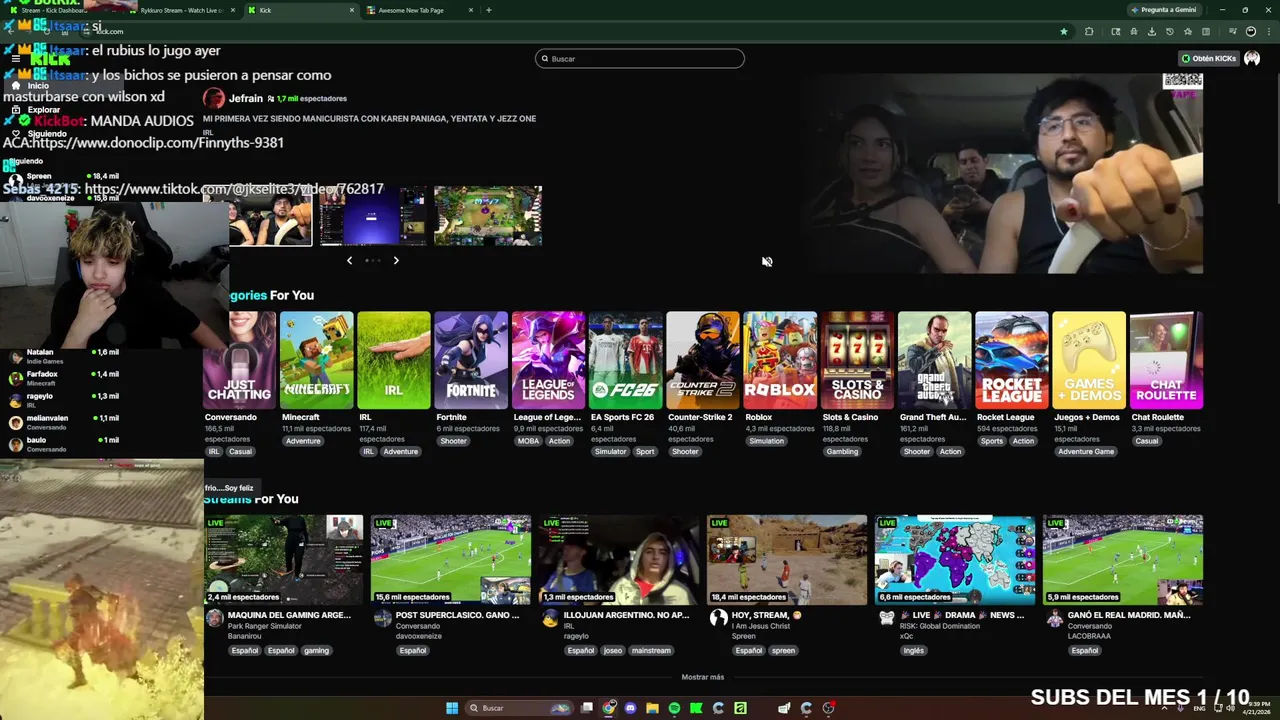
Task: Switch to Awesome New Tab Page tab
Action: click(418, 10)
